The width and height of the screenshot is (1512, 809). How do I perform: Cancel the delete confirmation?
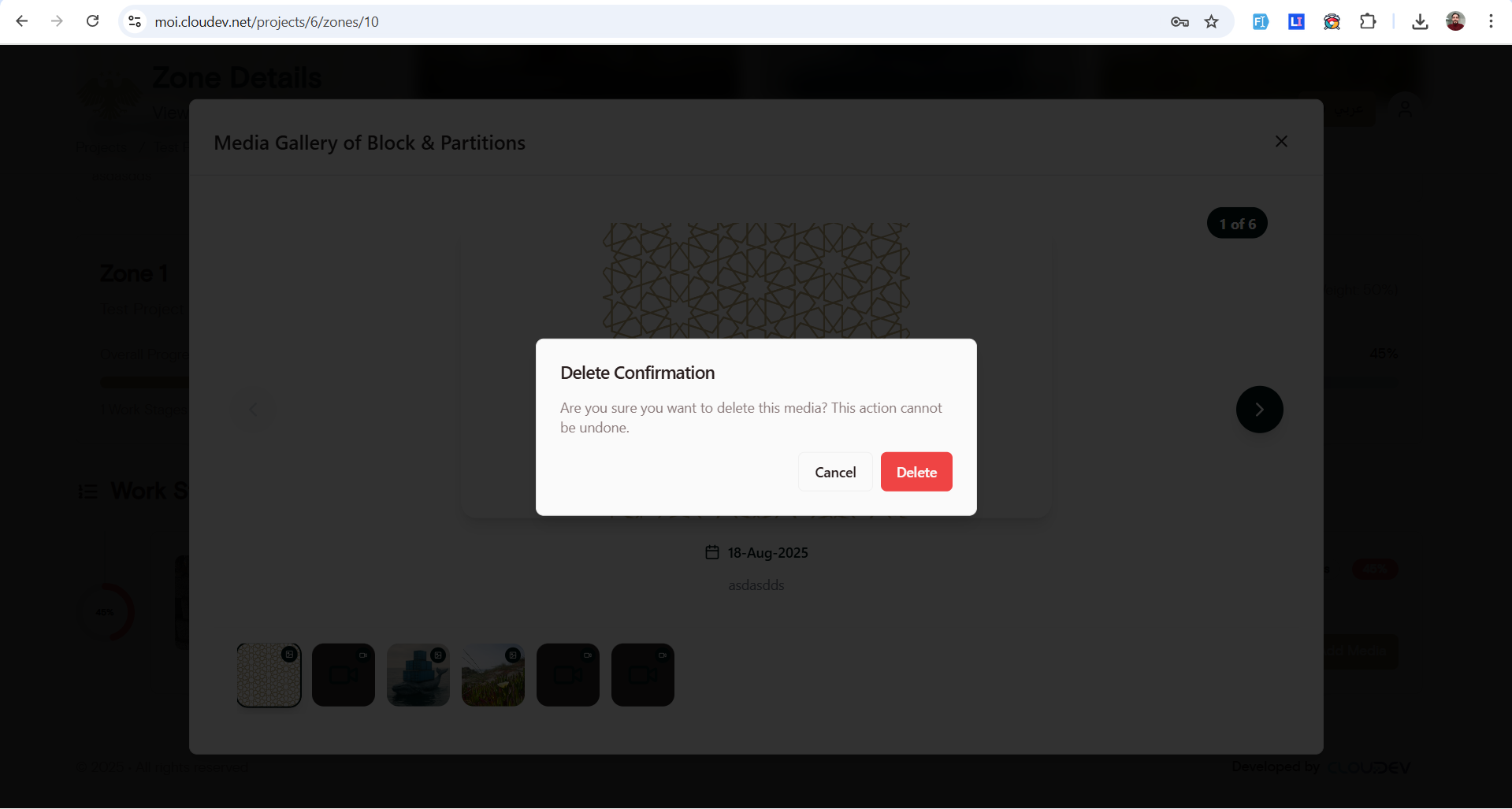834,472
